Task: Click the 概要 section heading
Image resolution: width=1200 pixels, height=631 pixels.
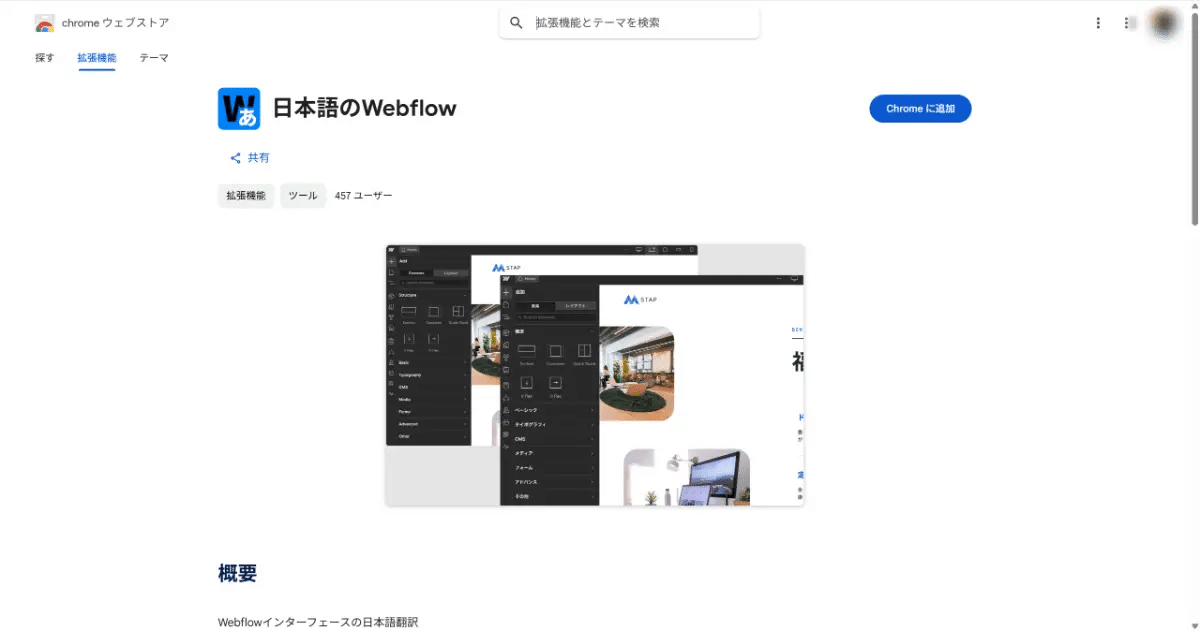Action: (235, 573)
